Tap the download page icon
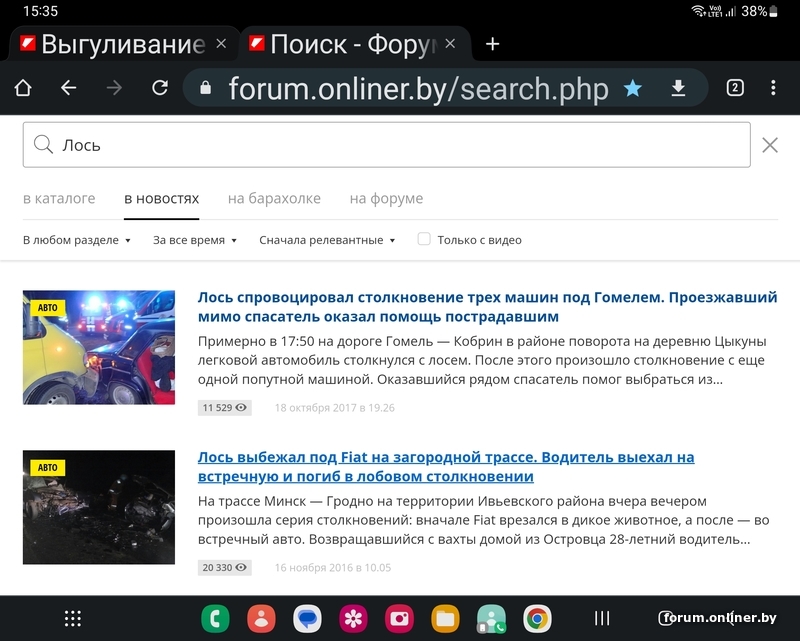The height and width of the screenshot is (641, 800). (x=678, y=88)
